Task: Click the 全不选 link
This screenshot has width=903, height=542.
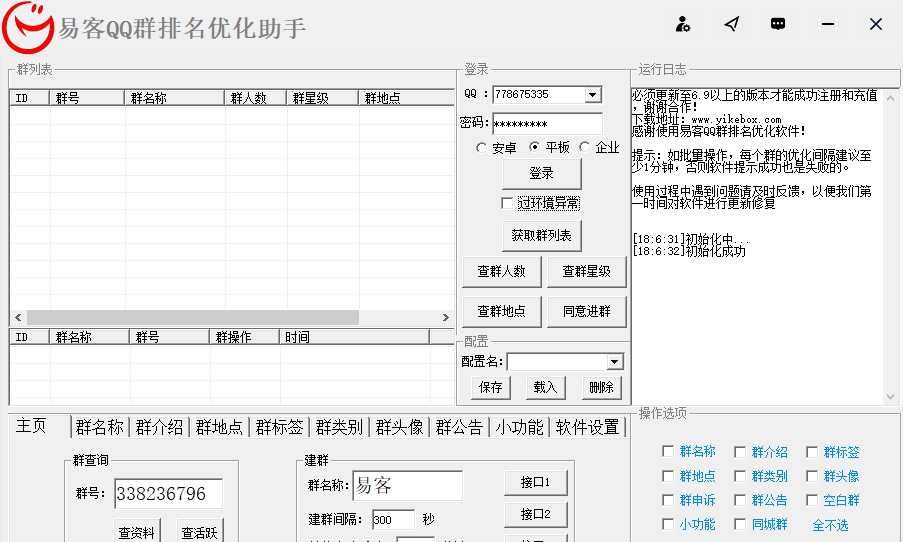Action: pos(830,525)
